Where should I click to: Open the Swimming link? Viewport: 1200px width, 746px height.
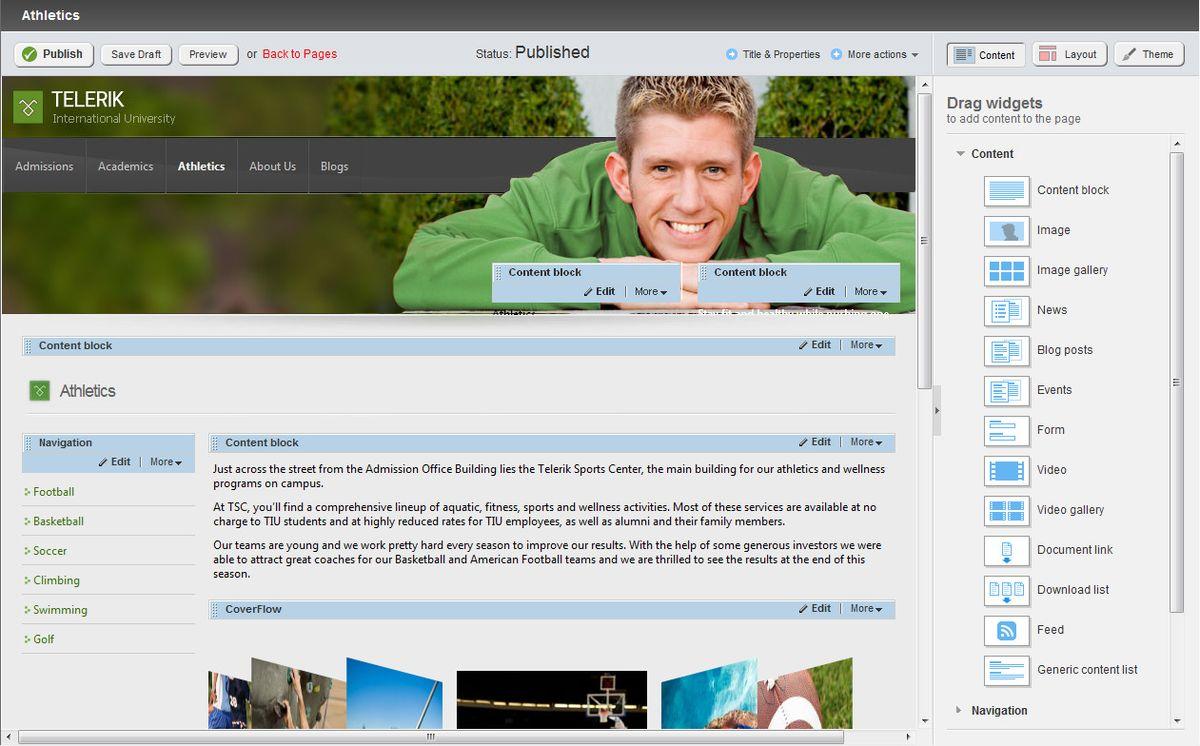pos(60,610)
